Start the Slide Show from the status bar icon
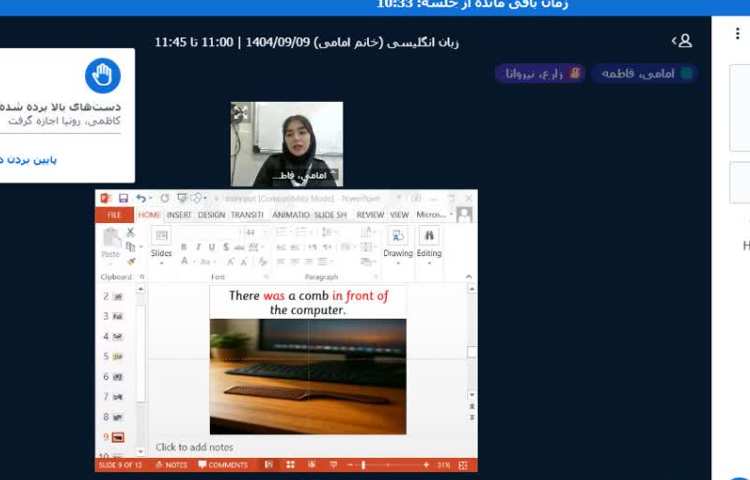The width and height of the screenshot is (750, 480). coord(333,465)
